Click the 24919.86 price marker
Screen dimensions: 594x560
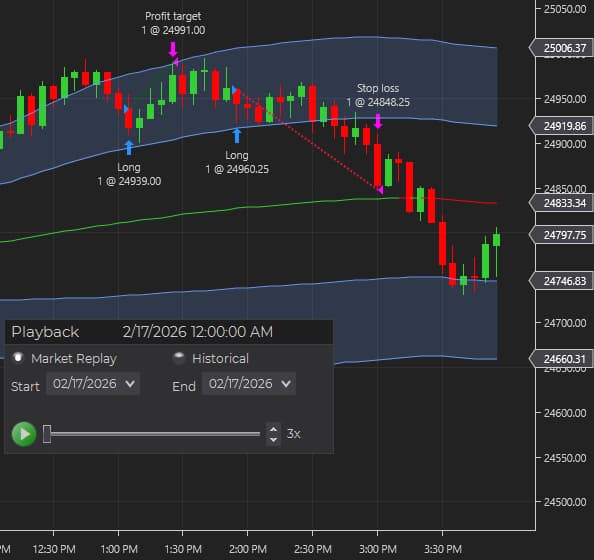click(x=561, y=126)
